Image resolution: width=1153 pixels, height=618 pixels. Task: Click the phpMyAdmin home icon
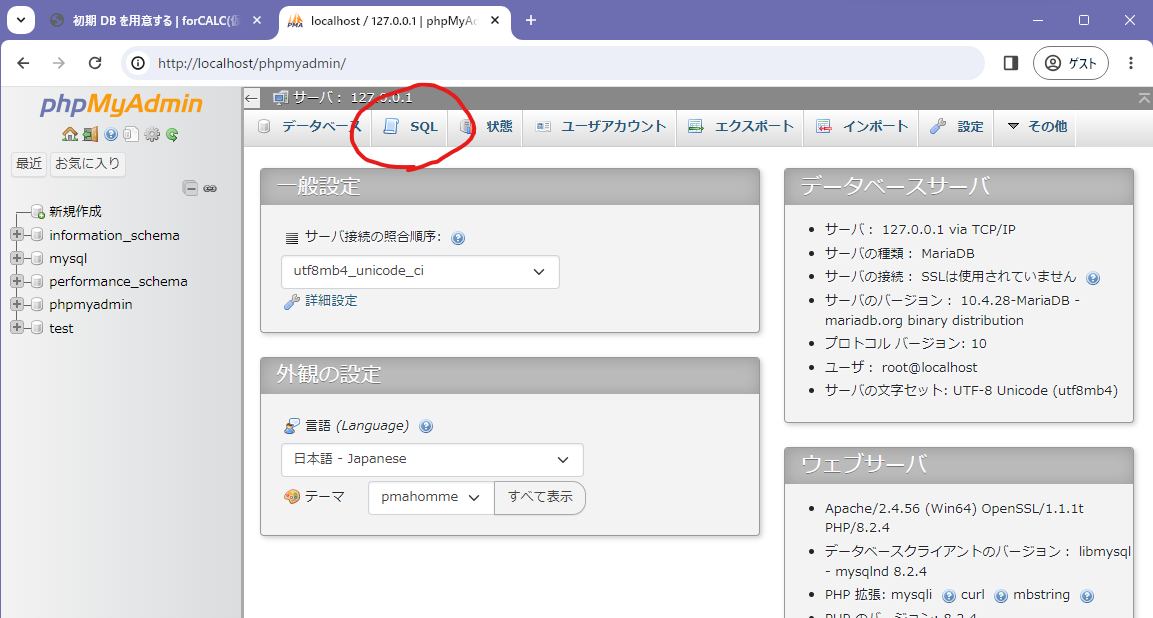point(69,134)
